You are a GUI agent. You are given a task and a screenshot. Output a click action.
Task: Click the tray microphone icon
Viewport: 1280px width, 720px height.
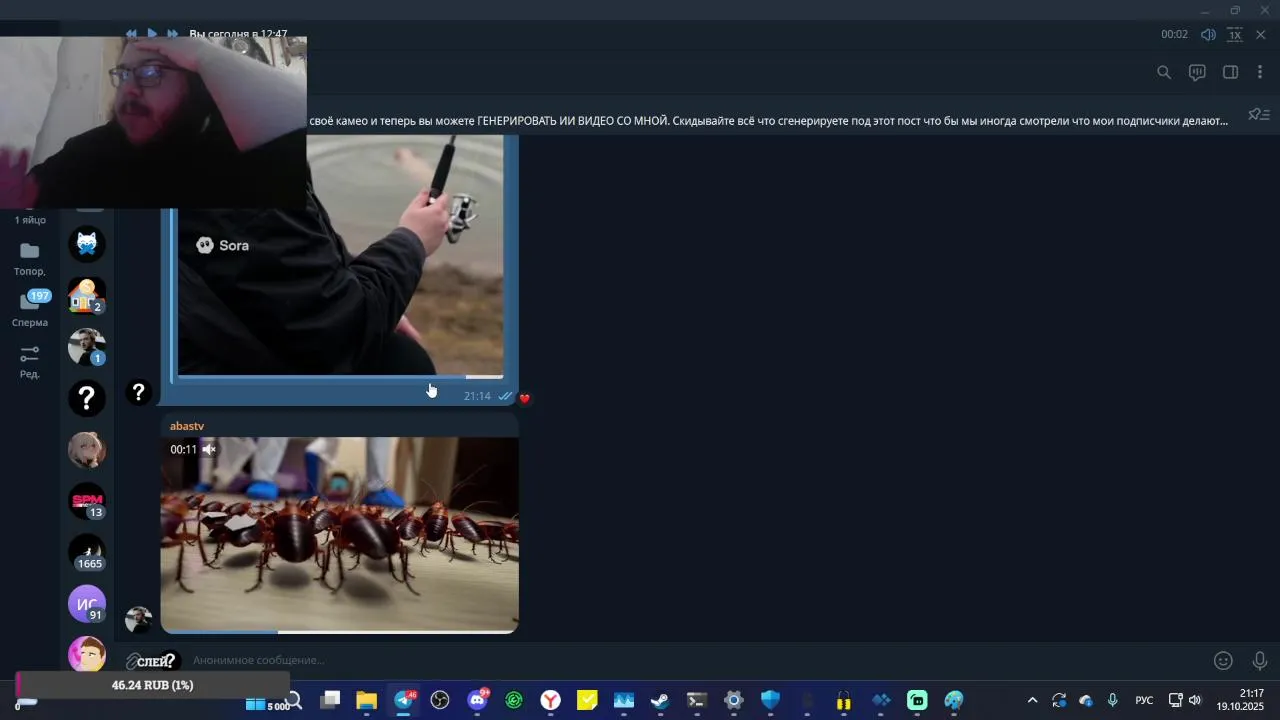(x=1112, y=700)
